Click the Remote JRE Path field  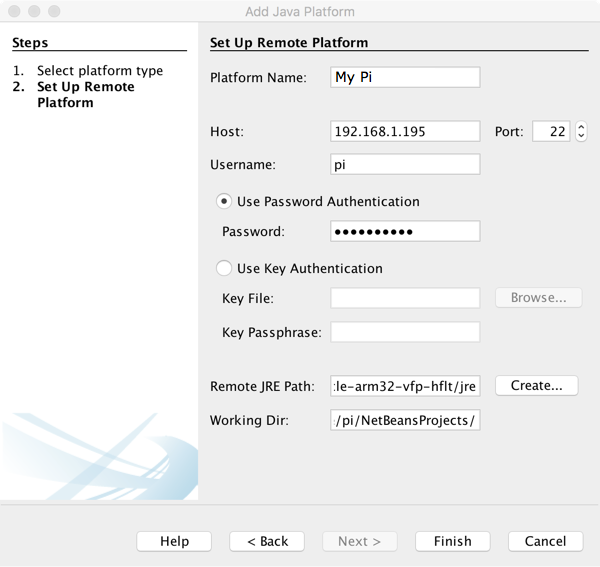coord(405,386)
